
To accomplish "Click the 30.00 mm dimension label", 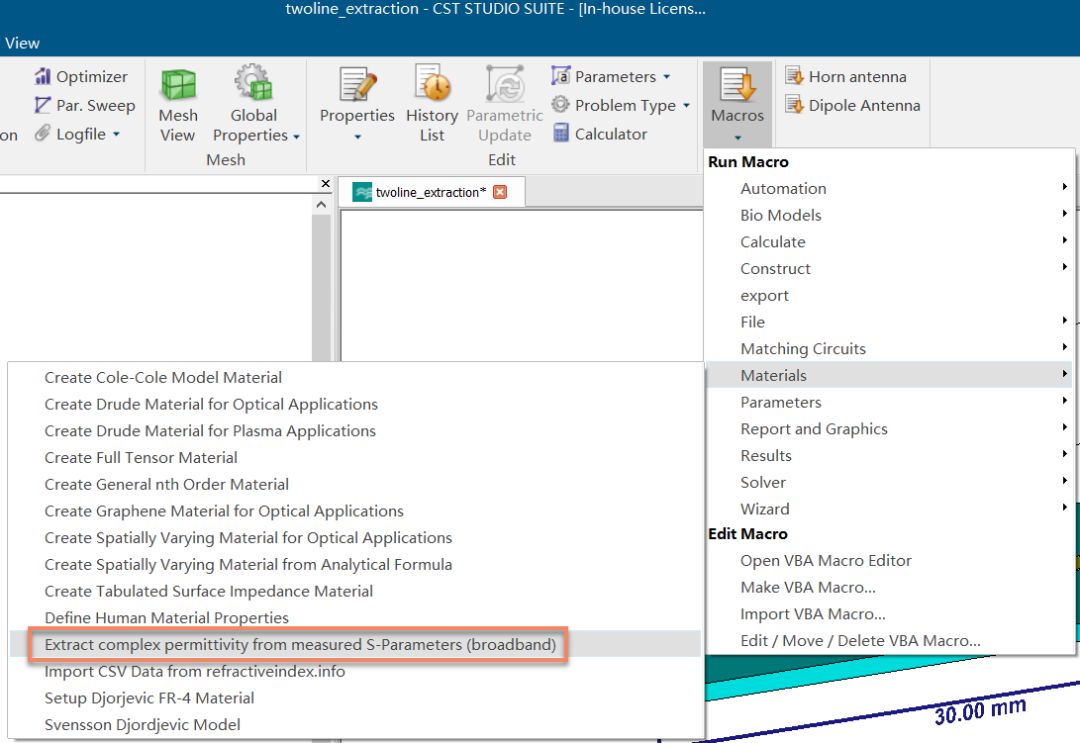I will point(980,710).
